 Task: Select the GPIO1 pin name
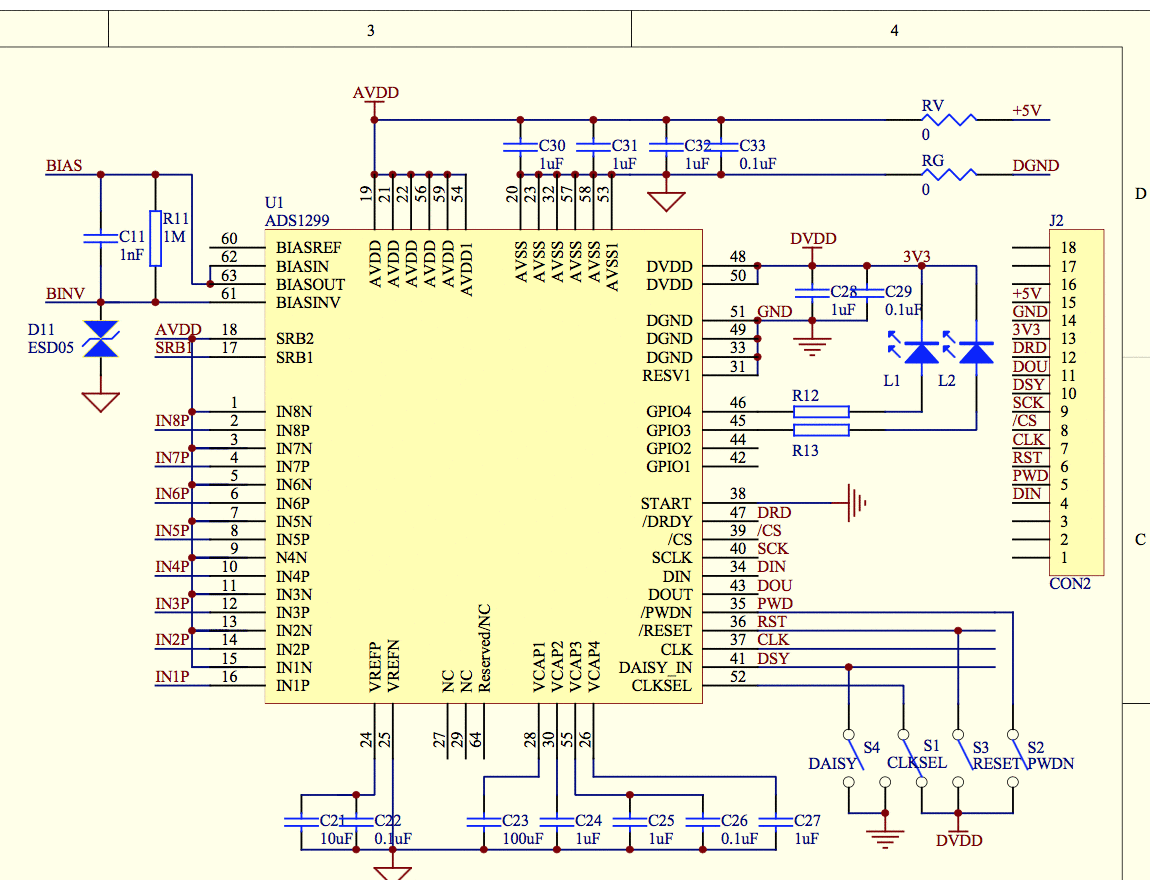pyautogui.click(x=668, y=466)
